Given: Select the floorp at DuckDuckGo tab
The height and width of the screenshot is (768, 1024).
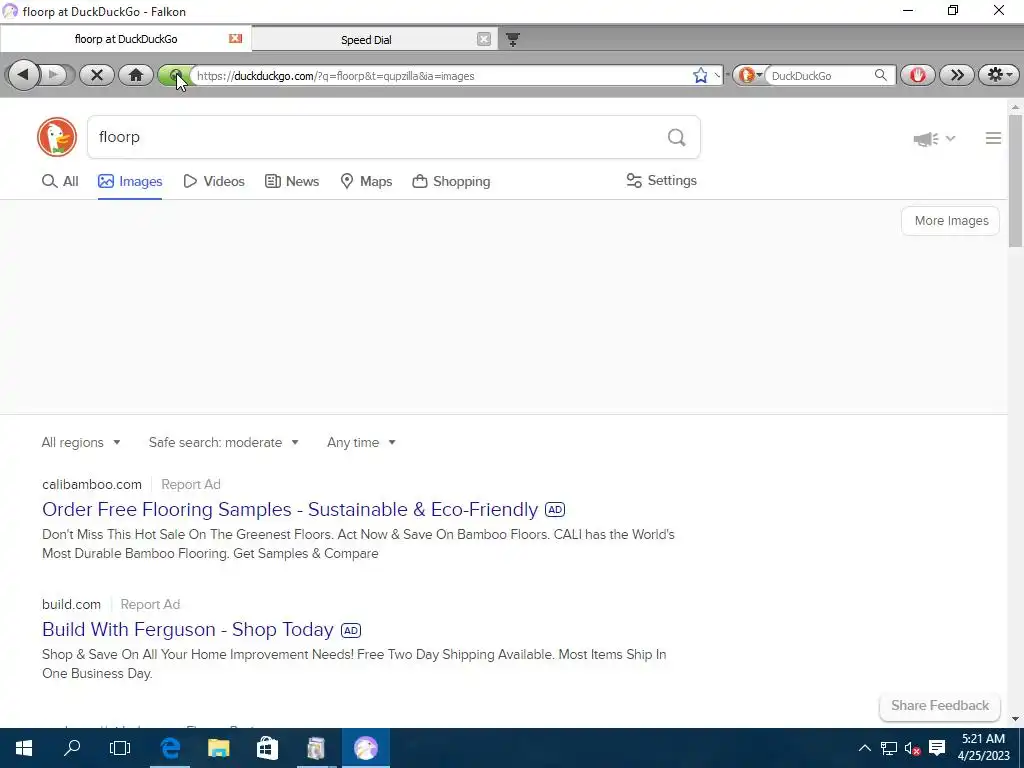Looking at the screenshot, I should (x=126, y=39).
